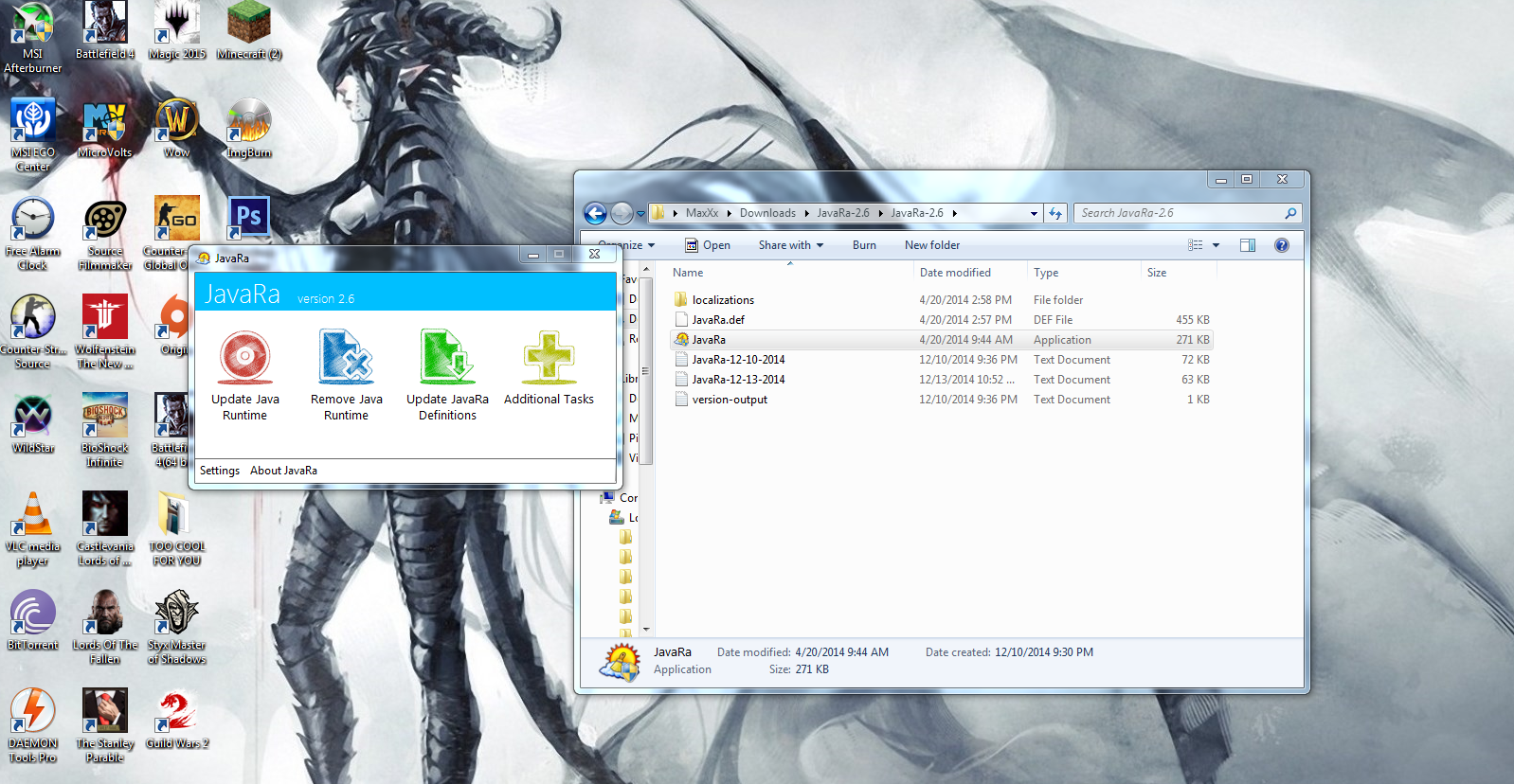The width and height of the screenshot is (1514, 784).
Task: Toggle the preview pane button
Action: pyautogui.click(x=1248, y=245)
